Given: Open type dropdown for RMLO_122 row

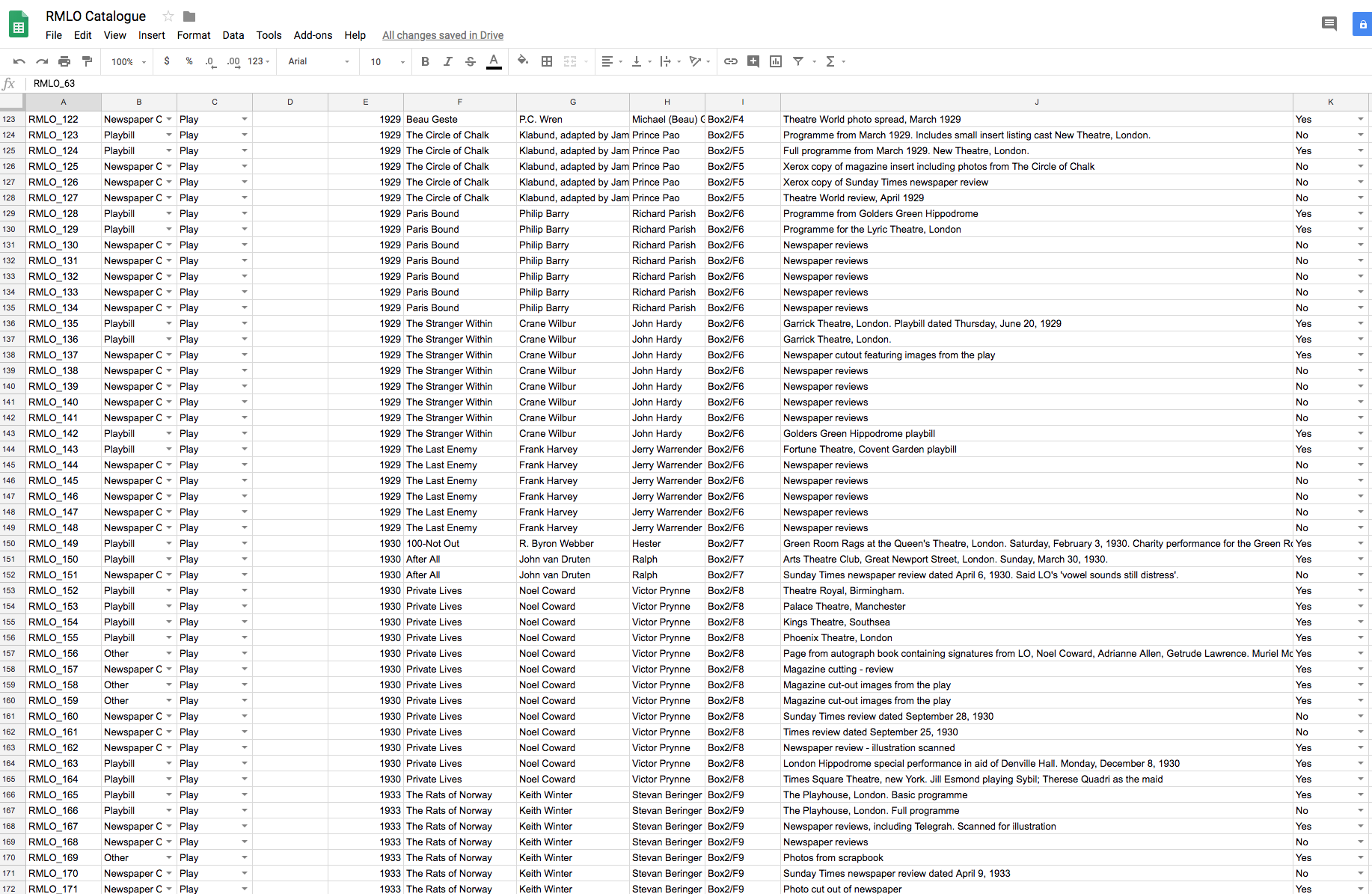Looking at the screenshot, I should (169, 120).
